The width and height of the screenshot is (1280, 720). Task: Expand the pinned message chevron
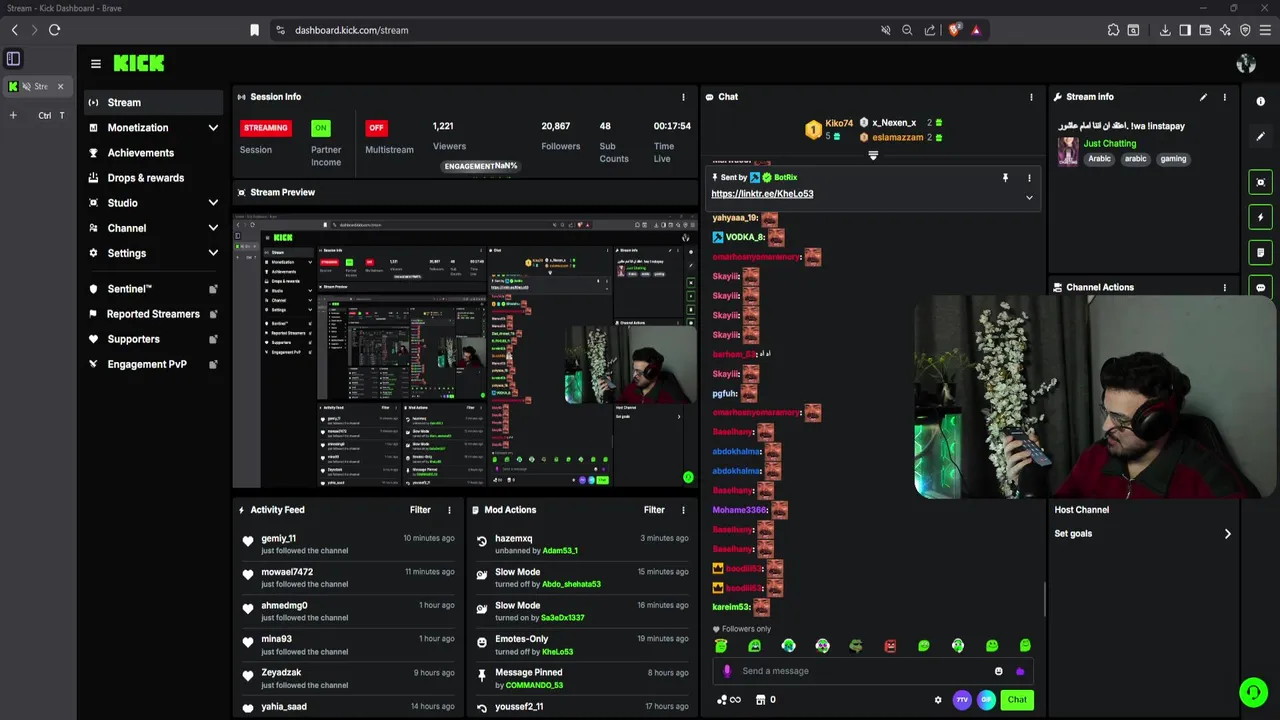point(1029,198)
